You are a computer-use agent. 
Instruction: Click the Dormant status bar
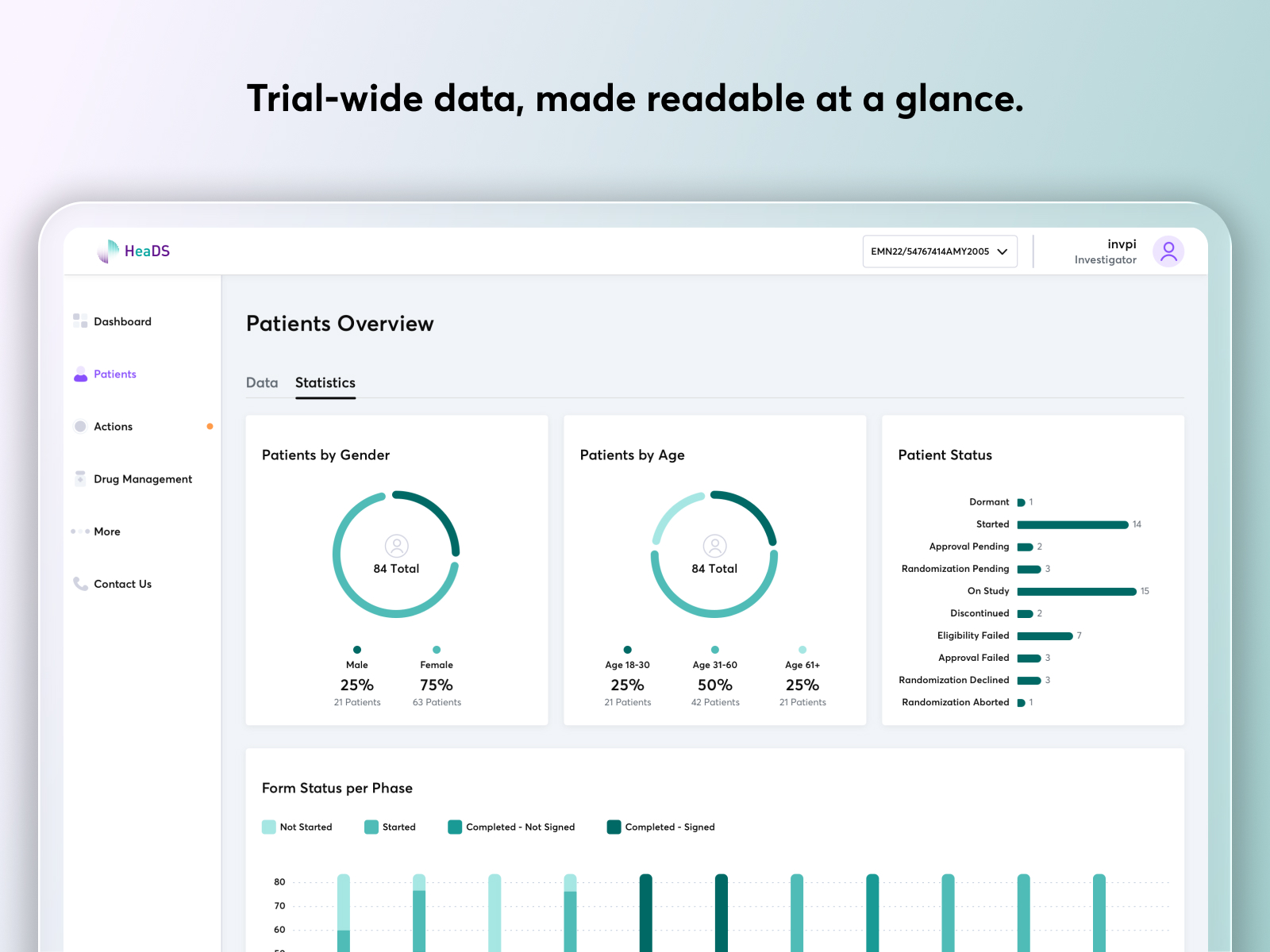pos(1021,502)
